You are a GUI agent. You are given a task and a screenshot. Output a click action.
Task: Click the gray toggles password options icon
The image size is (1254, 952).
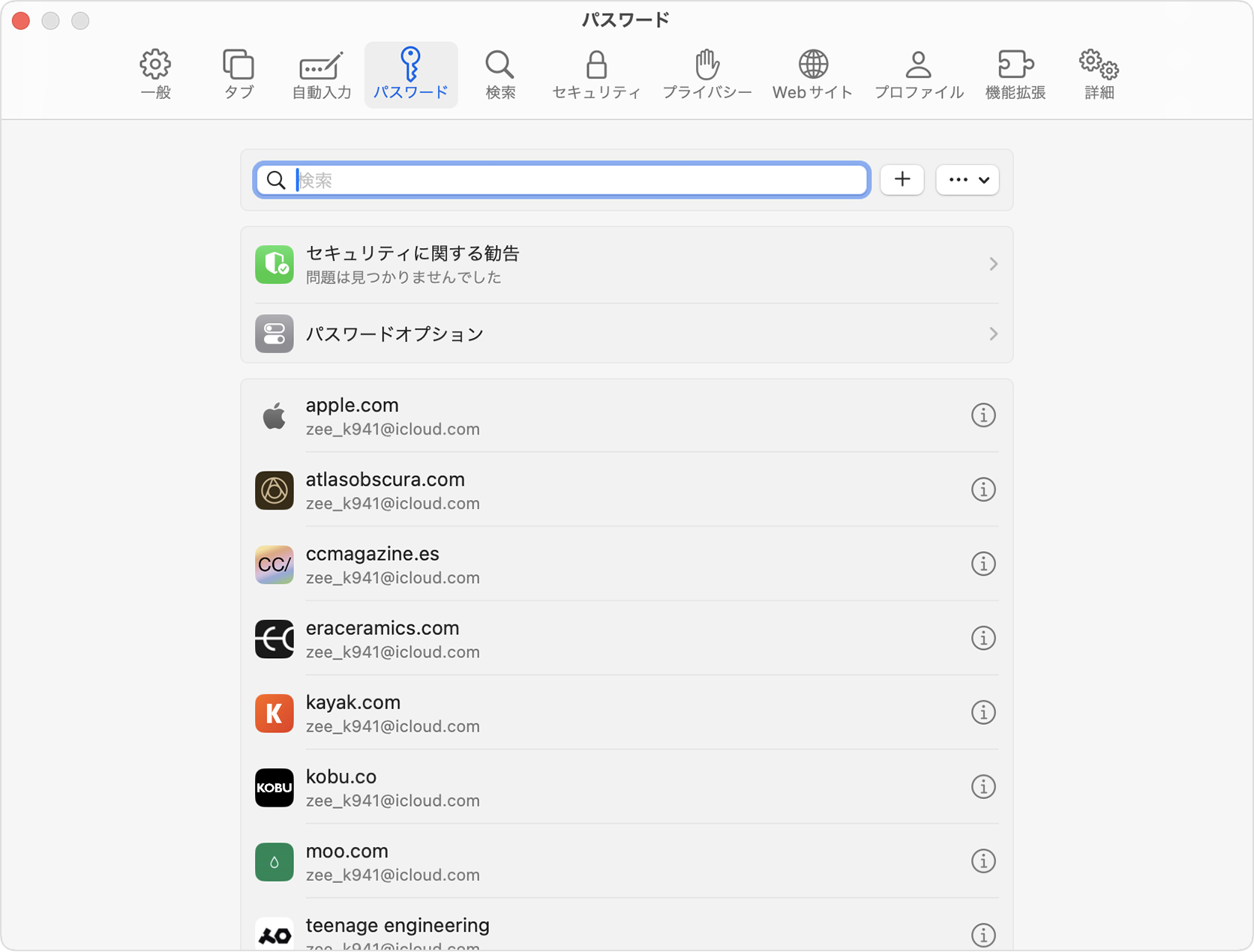(x=274, y=334)
